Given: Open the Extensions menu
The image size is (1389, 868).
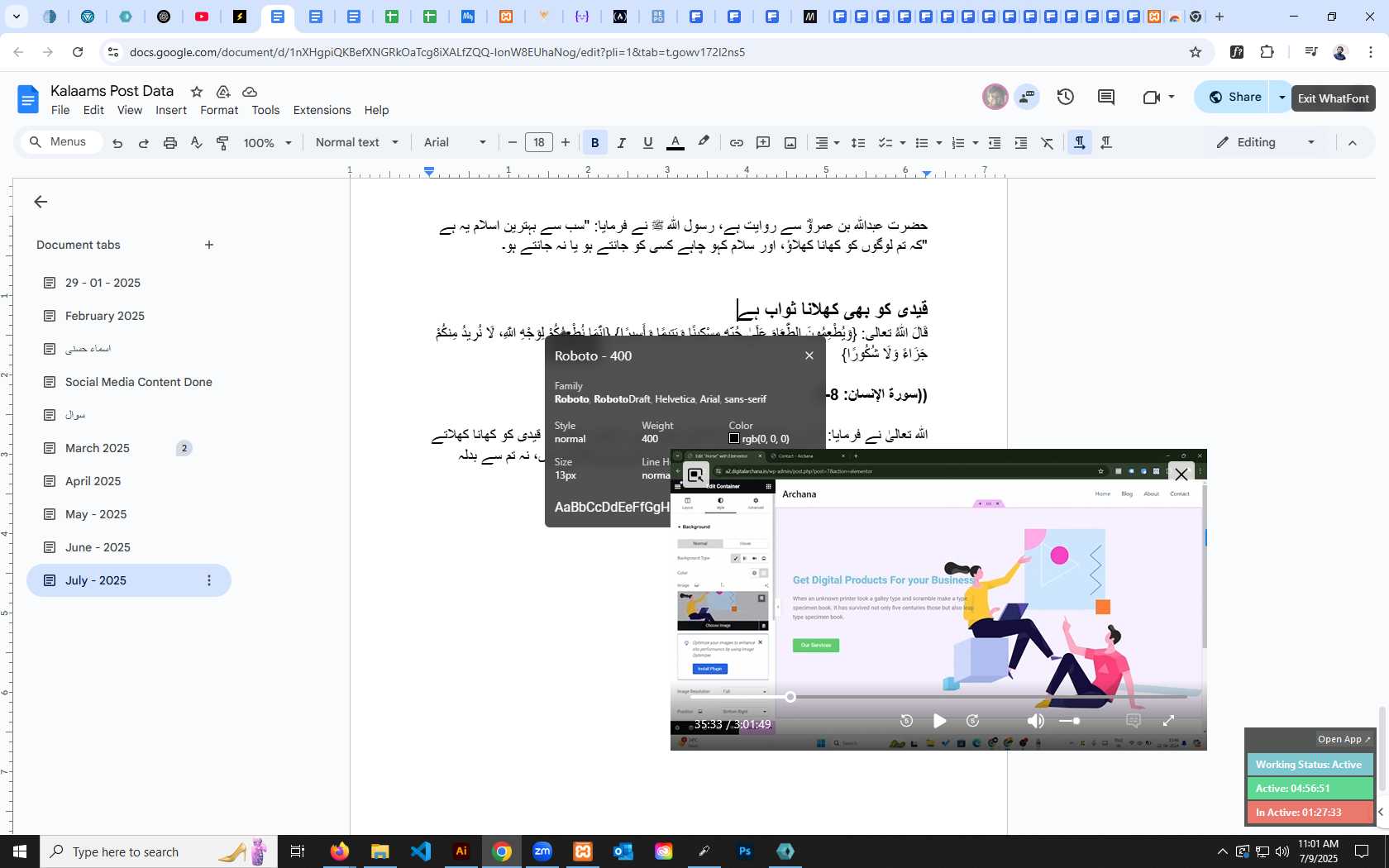Looking at the screenshot, I should pyautogui.click(x=322, y=110).
